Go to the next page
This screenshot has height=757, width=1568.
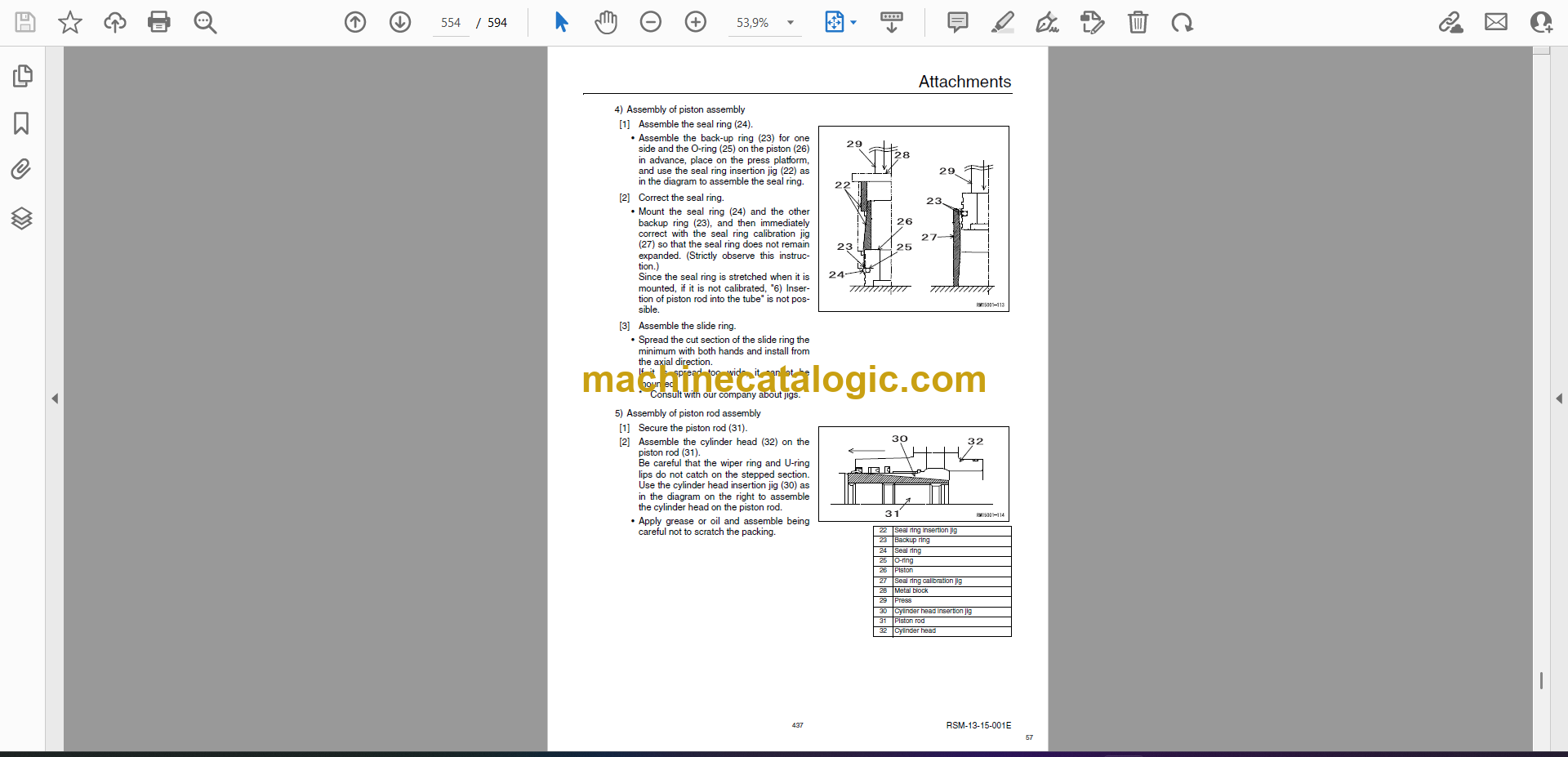(x=400, y=22)
